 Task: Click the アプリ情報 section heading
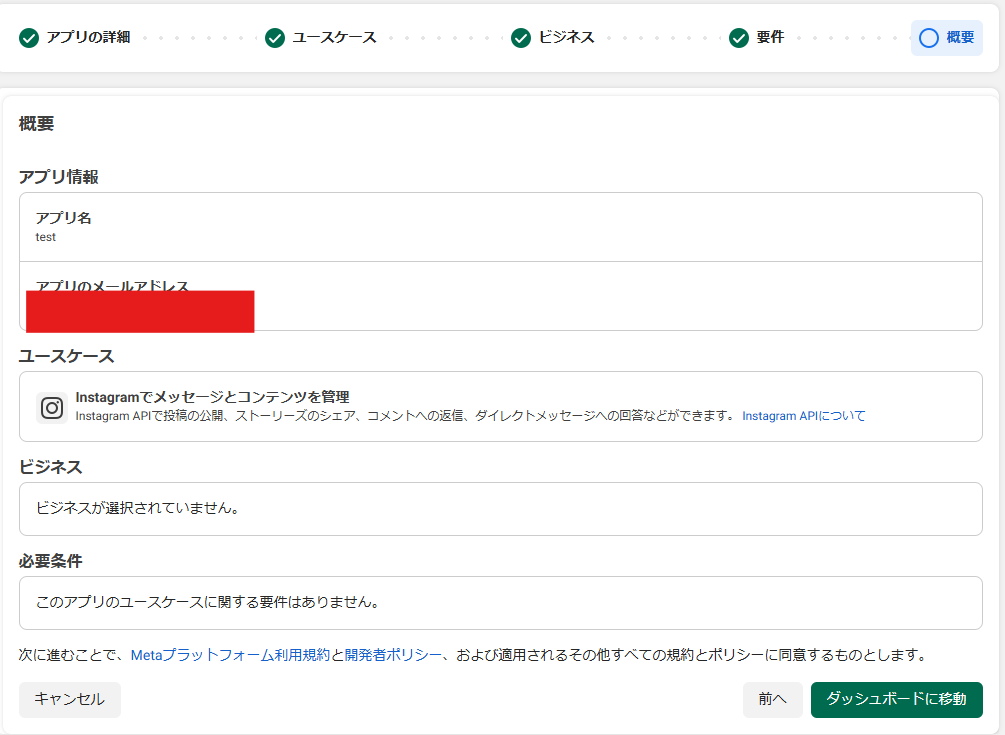(58, 177)
